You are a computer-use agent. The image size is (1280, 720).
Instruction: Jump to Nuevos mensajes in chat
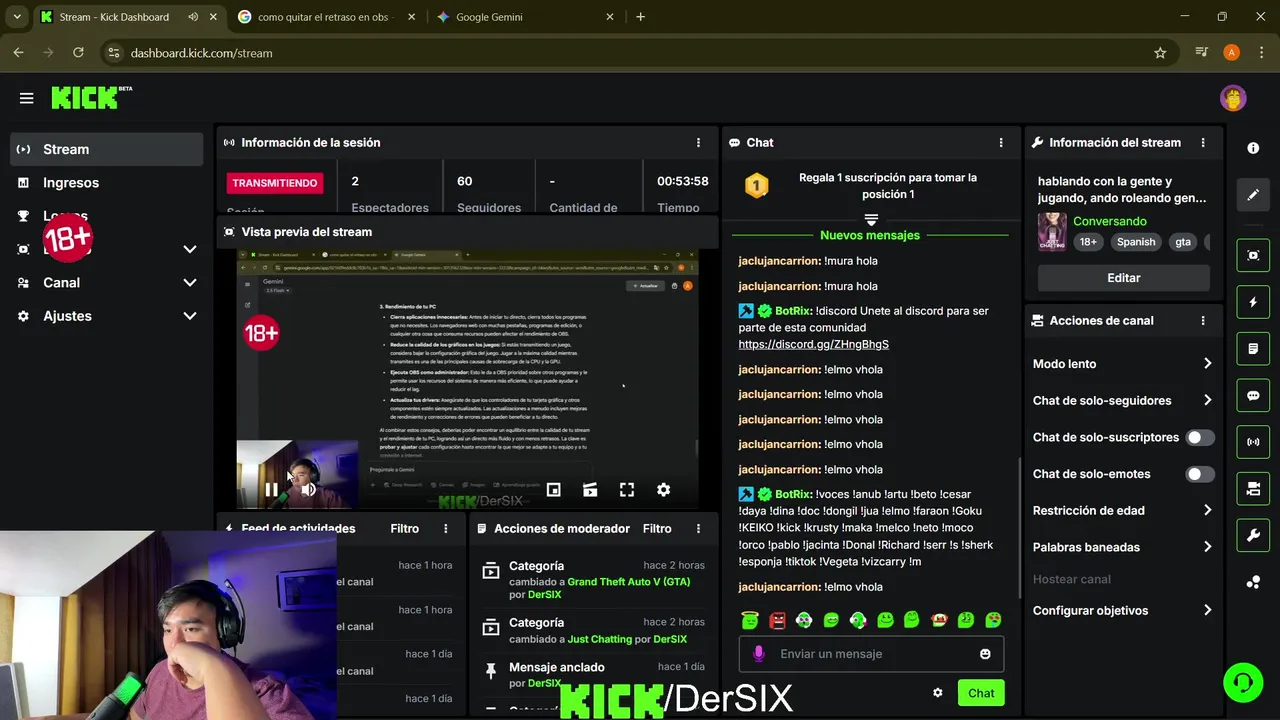(x=870, y=235)
